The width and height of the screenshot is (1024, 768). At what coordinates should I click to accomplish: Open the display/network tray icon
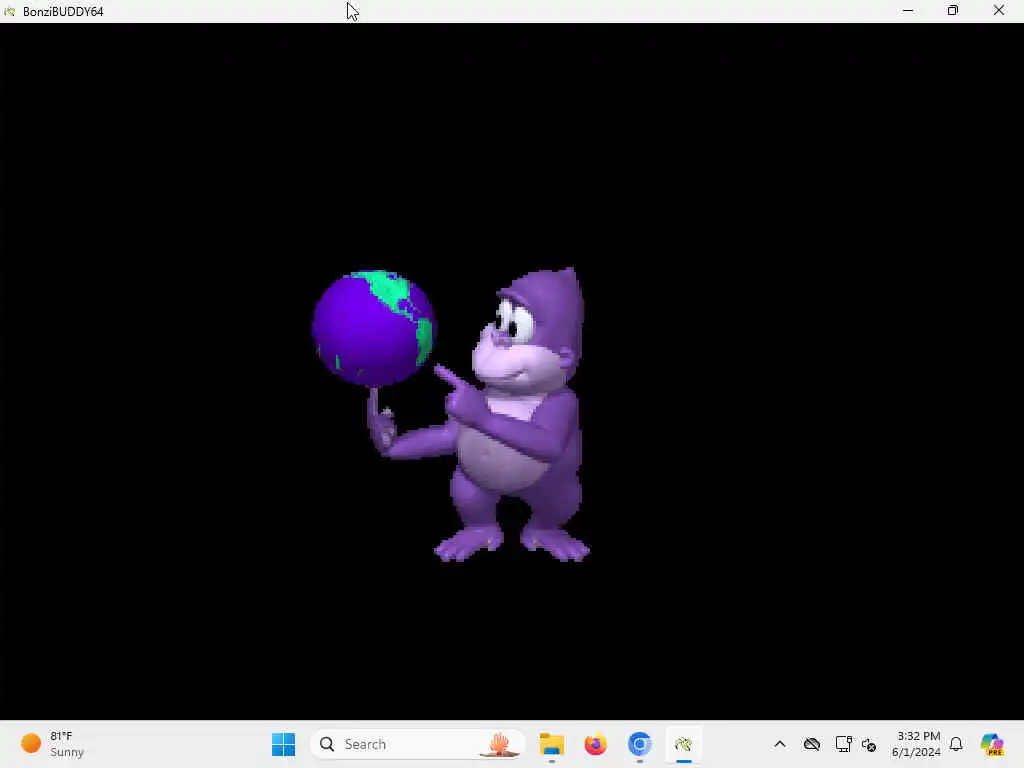point(843,744)
